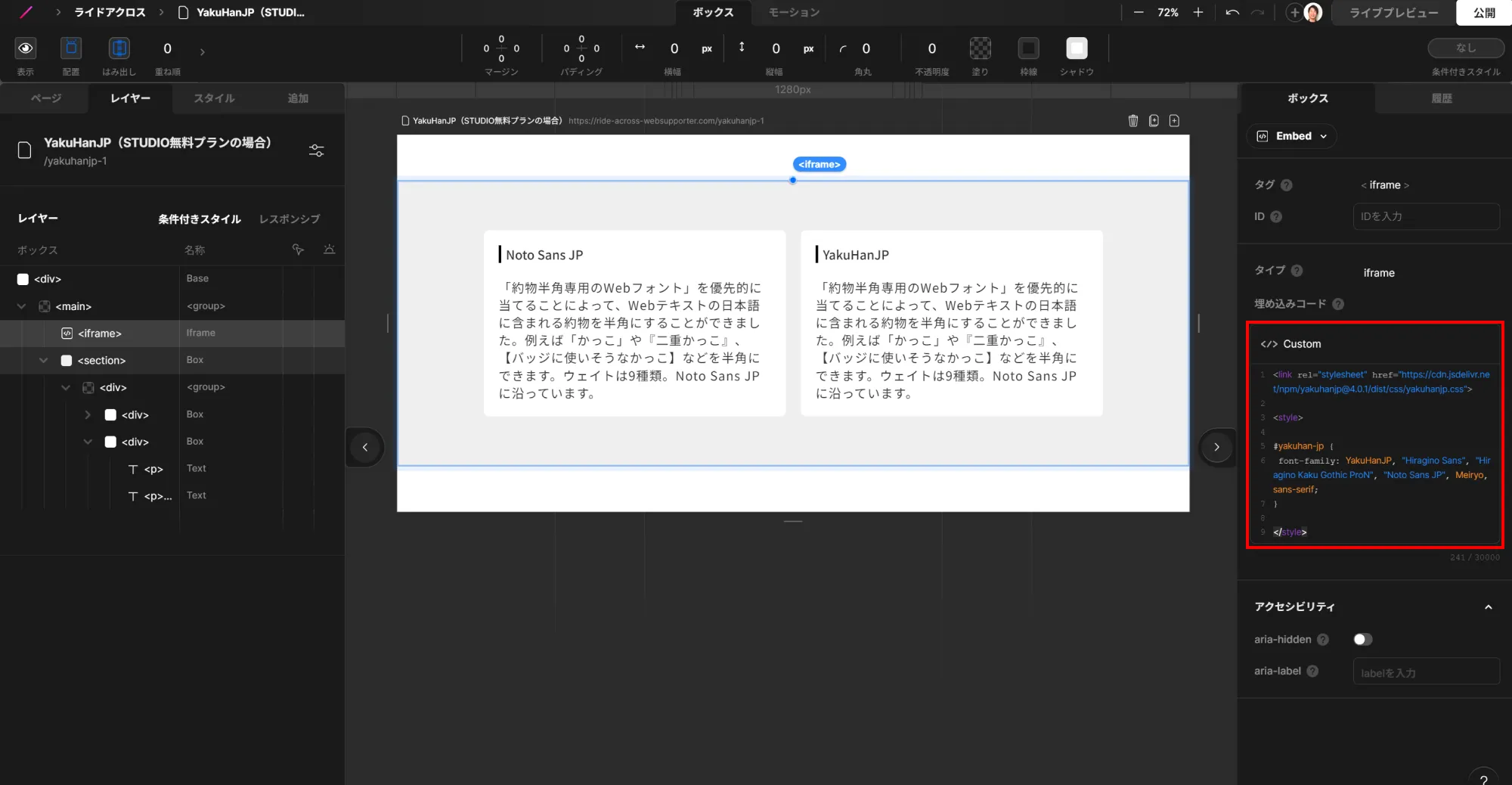
Task: Open the page URL link
Action: point(666,121)
